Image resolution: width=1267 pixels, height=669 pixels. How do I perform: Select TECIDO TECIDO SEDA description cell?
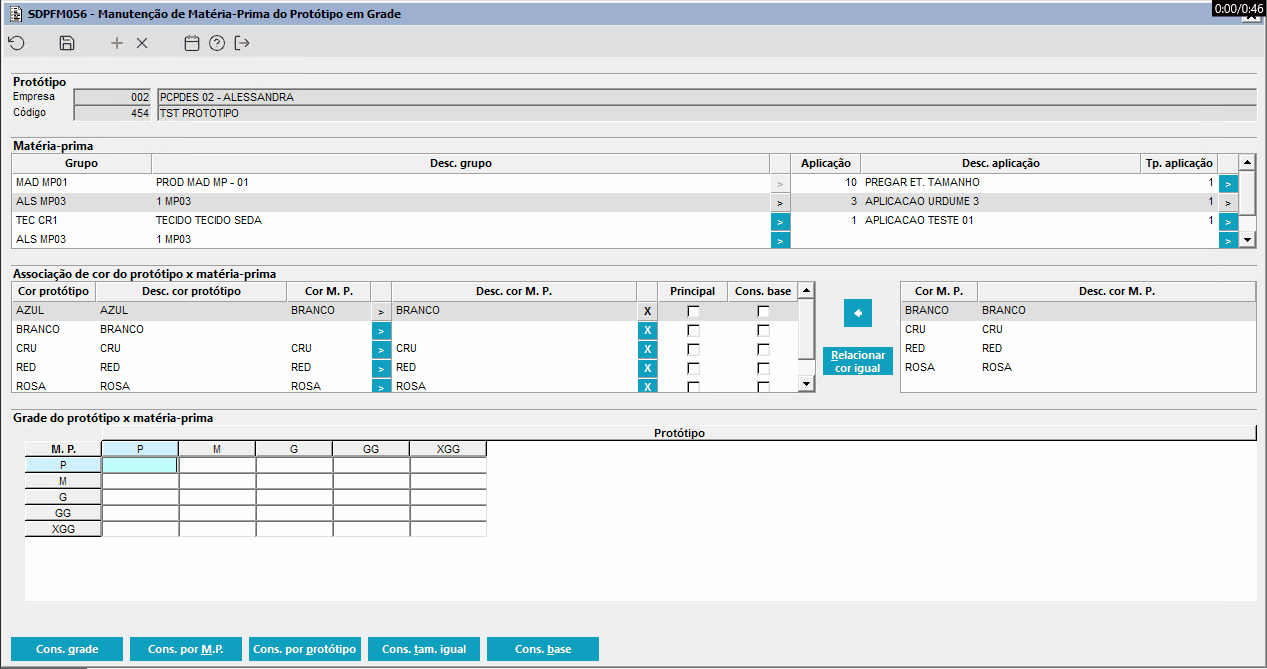(461, 221)
